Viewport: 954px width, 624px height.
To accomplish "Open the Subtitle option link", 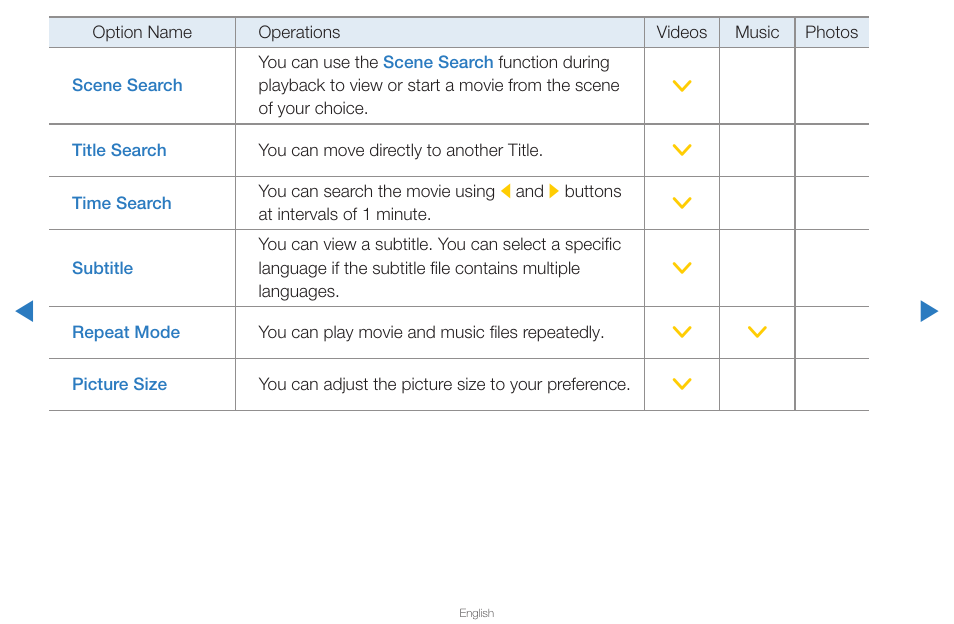I will 102,268.
